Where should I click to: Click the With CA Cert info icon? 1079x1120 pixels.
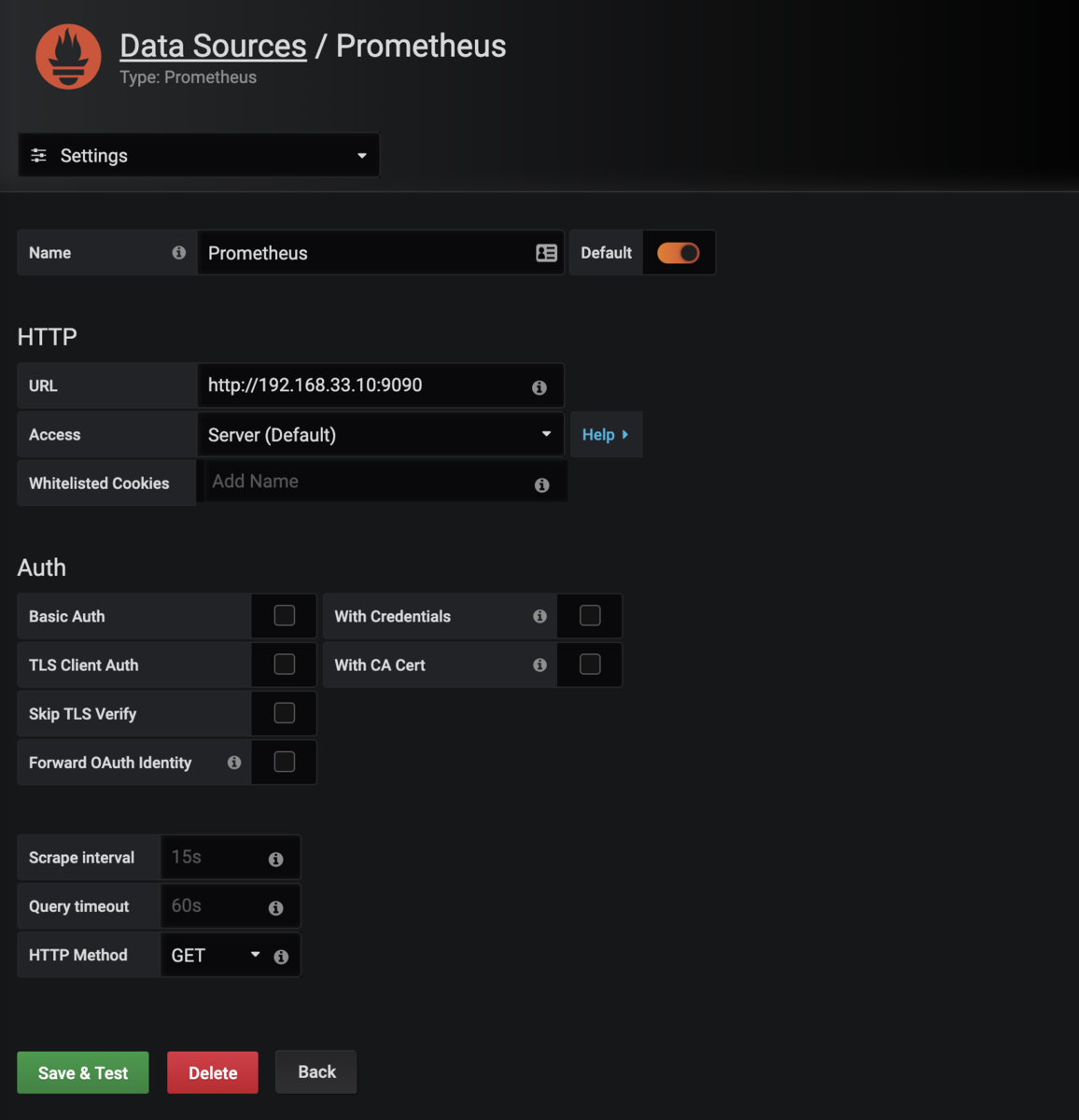(x=539, y=665)
